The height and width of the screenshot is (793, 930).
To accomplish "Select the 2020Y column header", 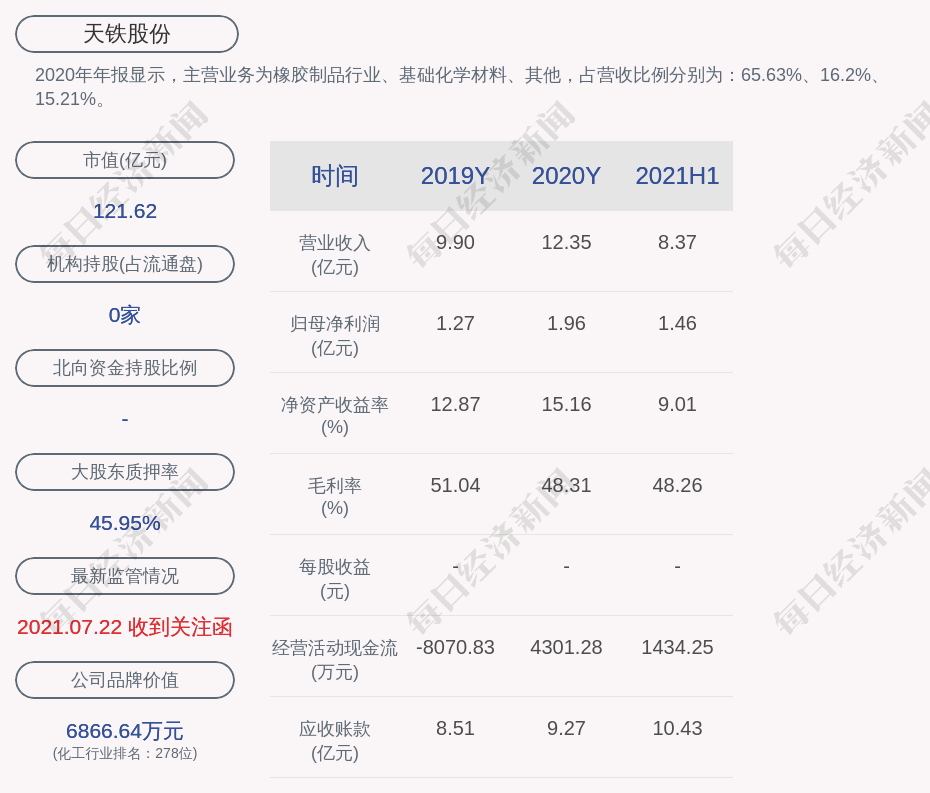I will tap(566, 176).
